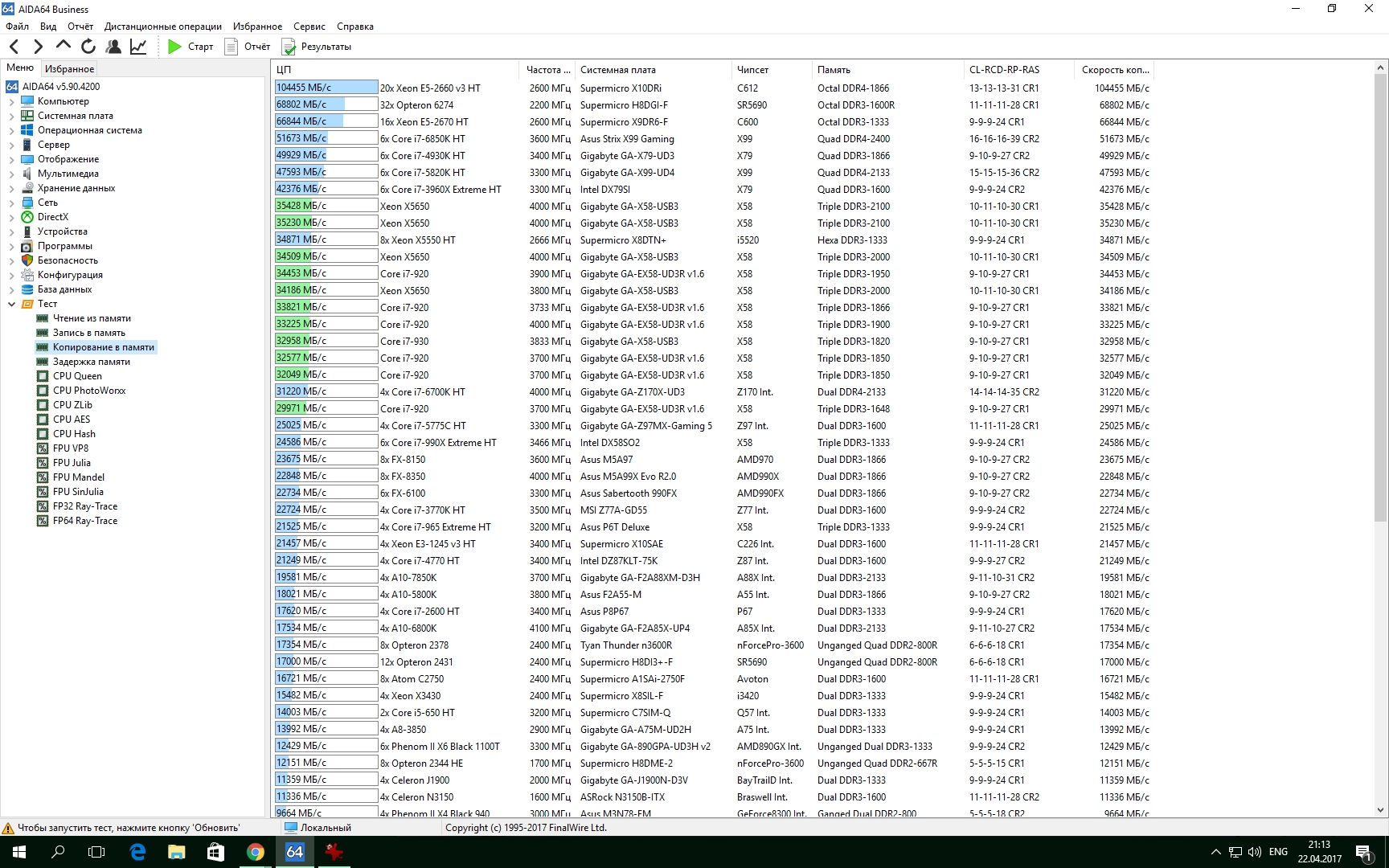Screen dimensions: 1389x868
Task: Click the up-level arrow toolbar icon
Action: click(x=63, y=46)
